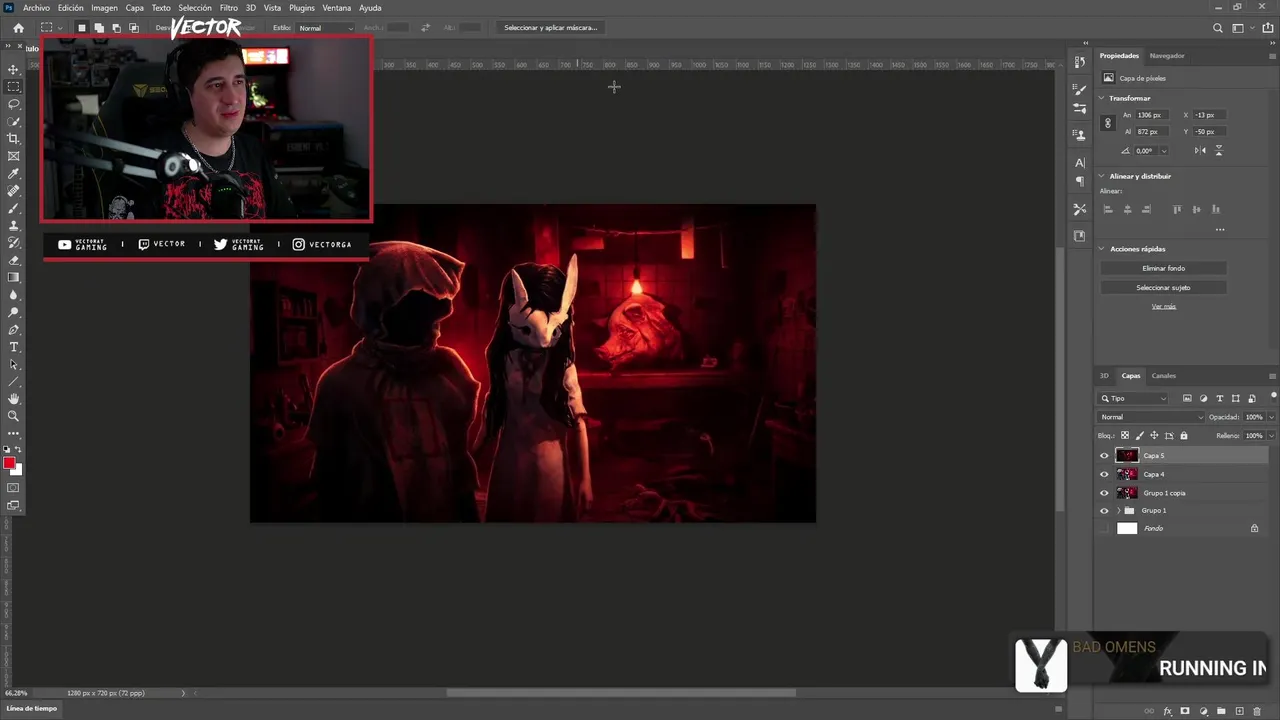Show more align options (three dots)
Screen dimensions: 1280x720
click(x=1220, y=230)
